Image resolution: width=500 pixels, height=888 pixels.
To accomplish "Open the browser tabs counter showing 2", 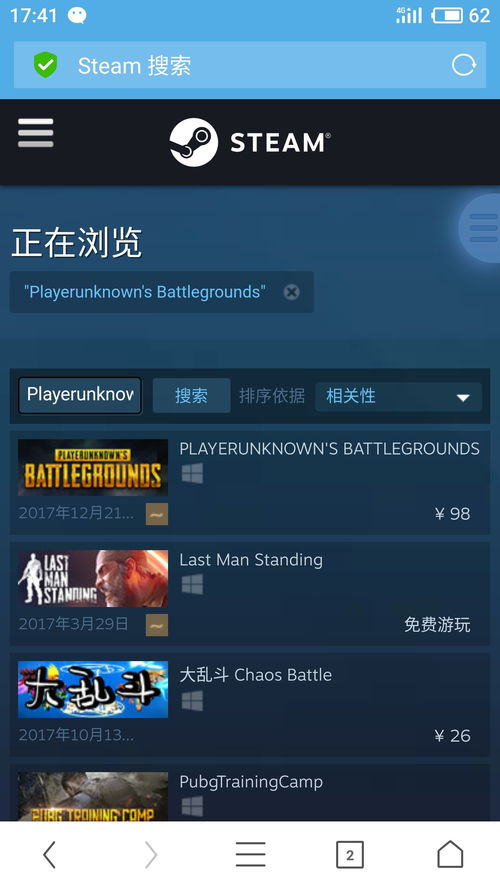I will [349, 855].
